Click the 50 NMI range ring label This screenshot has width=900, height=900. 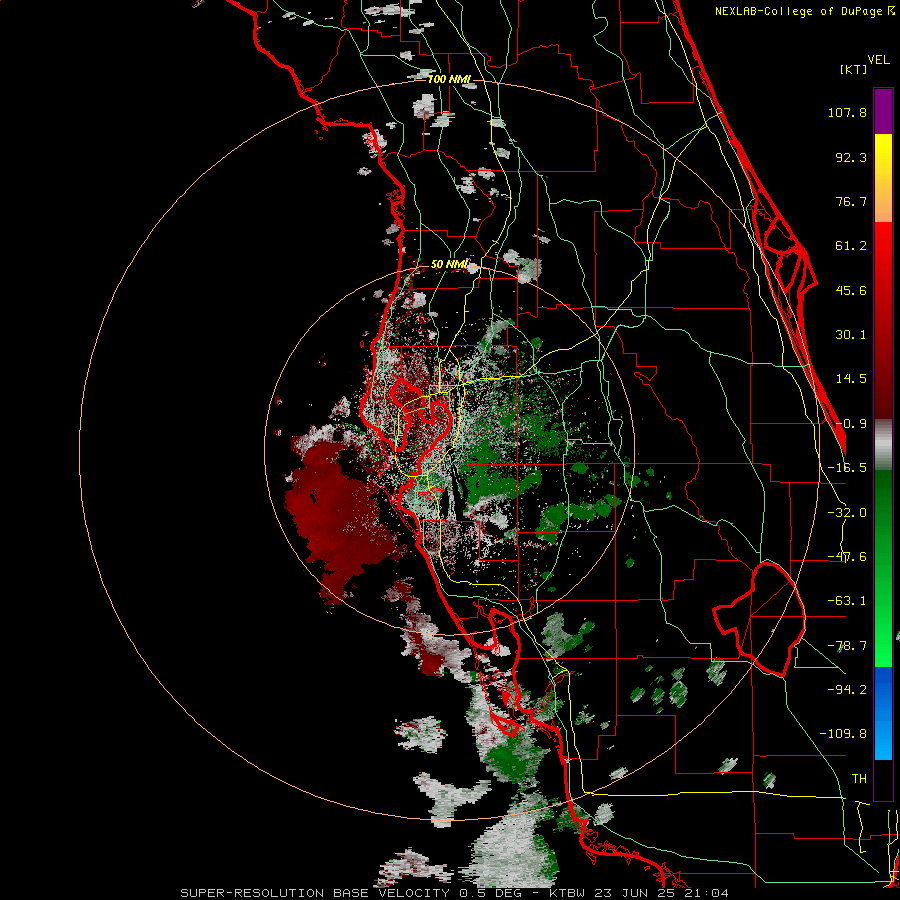click(449, 265)
